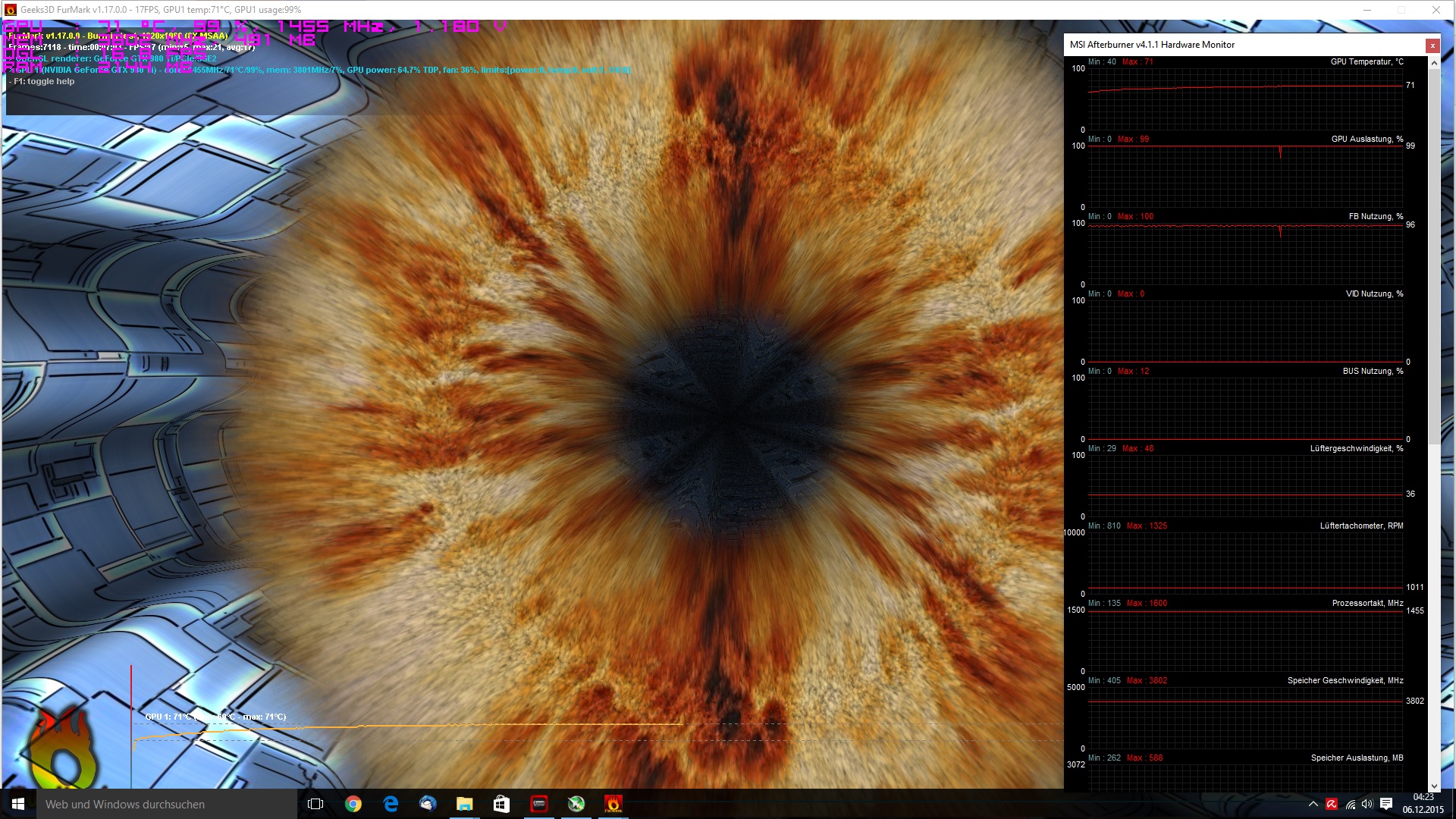Screen dimensions: 1456x819
Task: Open File Explorer from the taskbar
Action: [x=464, y=804]
